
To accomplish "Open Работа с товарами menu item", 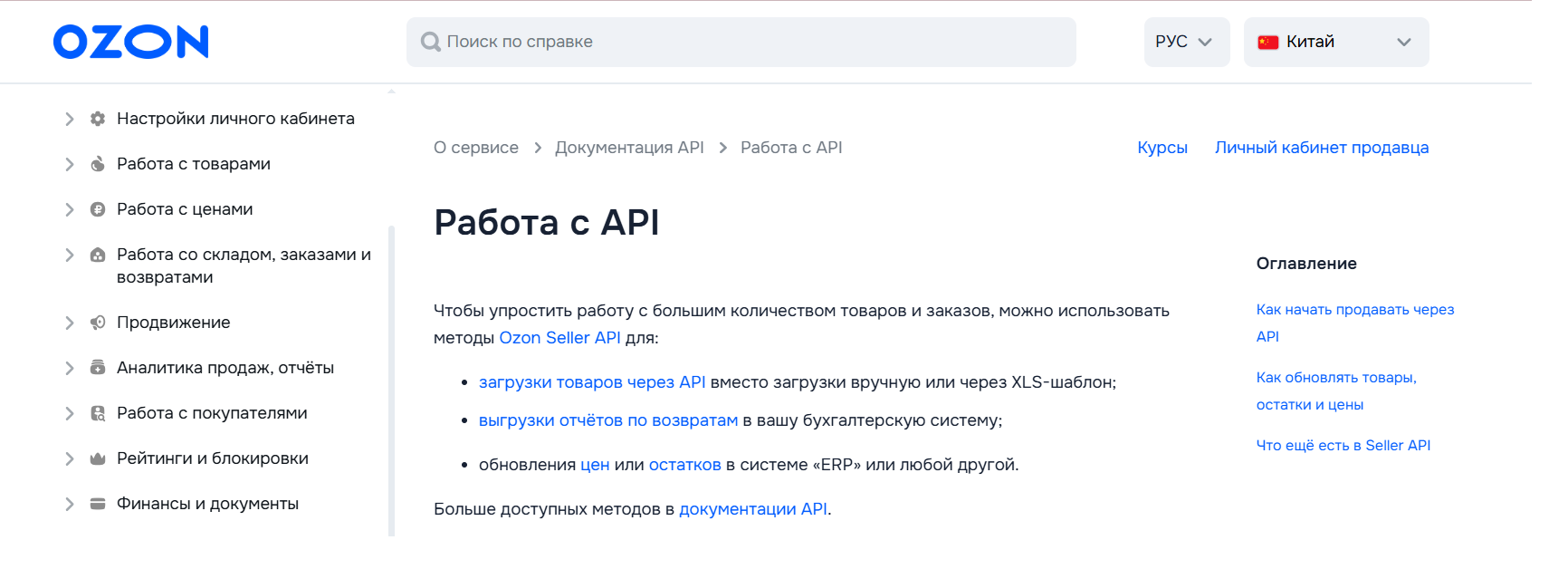I will coord(194,164).
